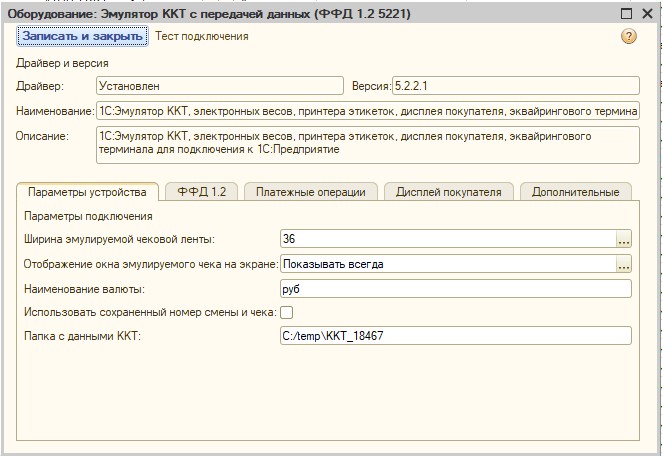Click the Описание description text area
The height and width of the screenshot is (456, 662).
click(x=367, y=143)
